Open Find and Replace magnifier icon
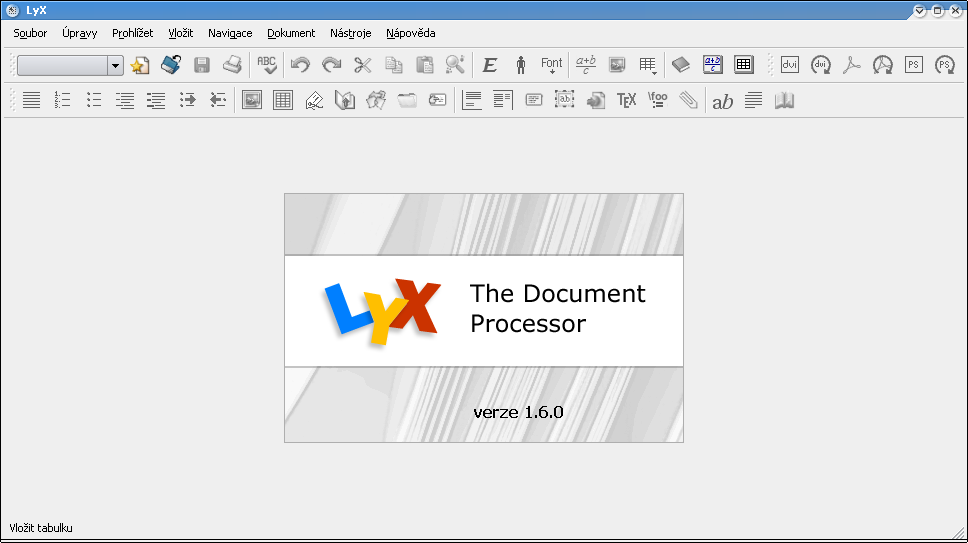 456,65
